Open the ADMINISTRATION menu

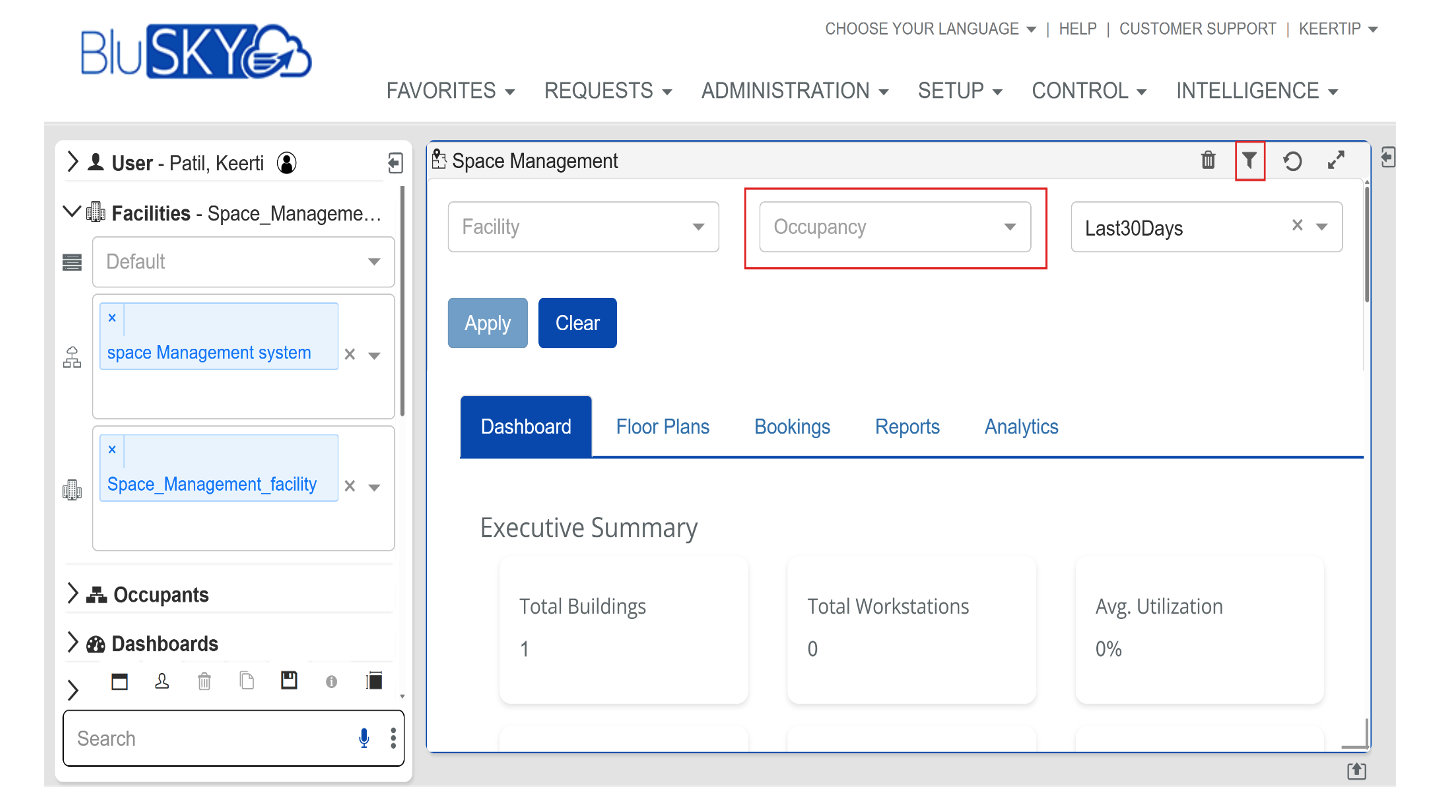794,91
